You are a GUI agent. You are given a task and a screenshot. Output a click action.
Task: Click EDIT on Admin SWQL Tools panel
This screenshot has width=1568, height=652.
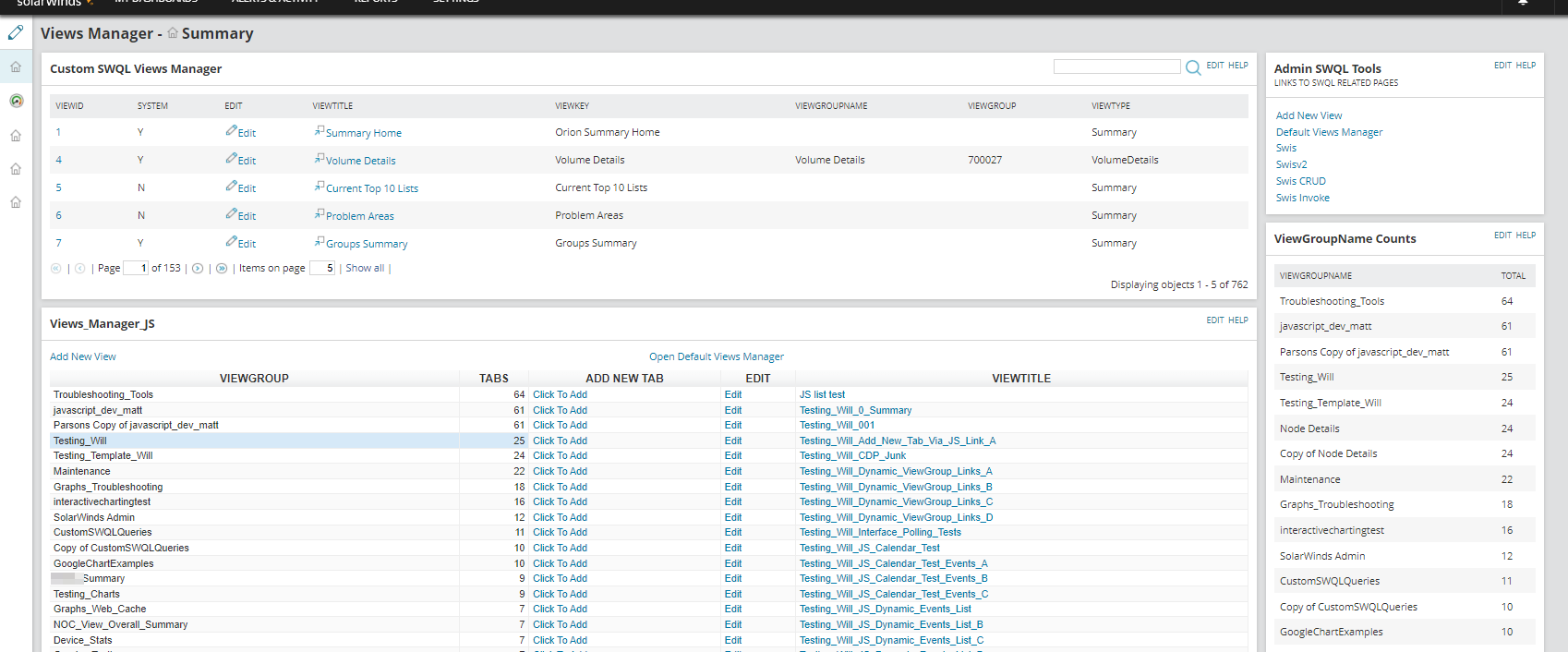[x=1503, y=66]
